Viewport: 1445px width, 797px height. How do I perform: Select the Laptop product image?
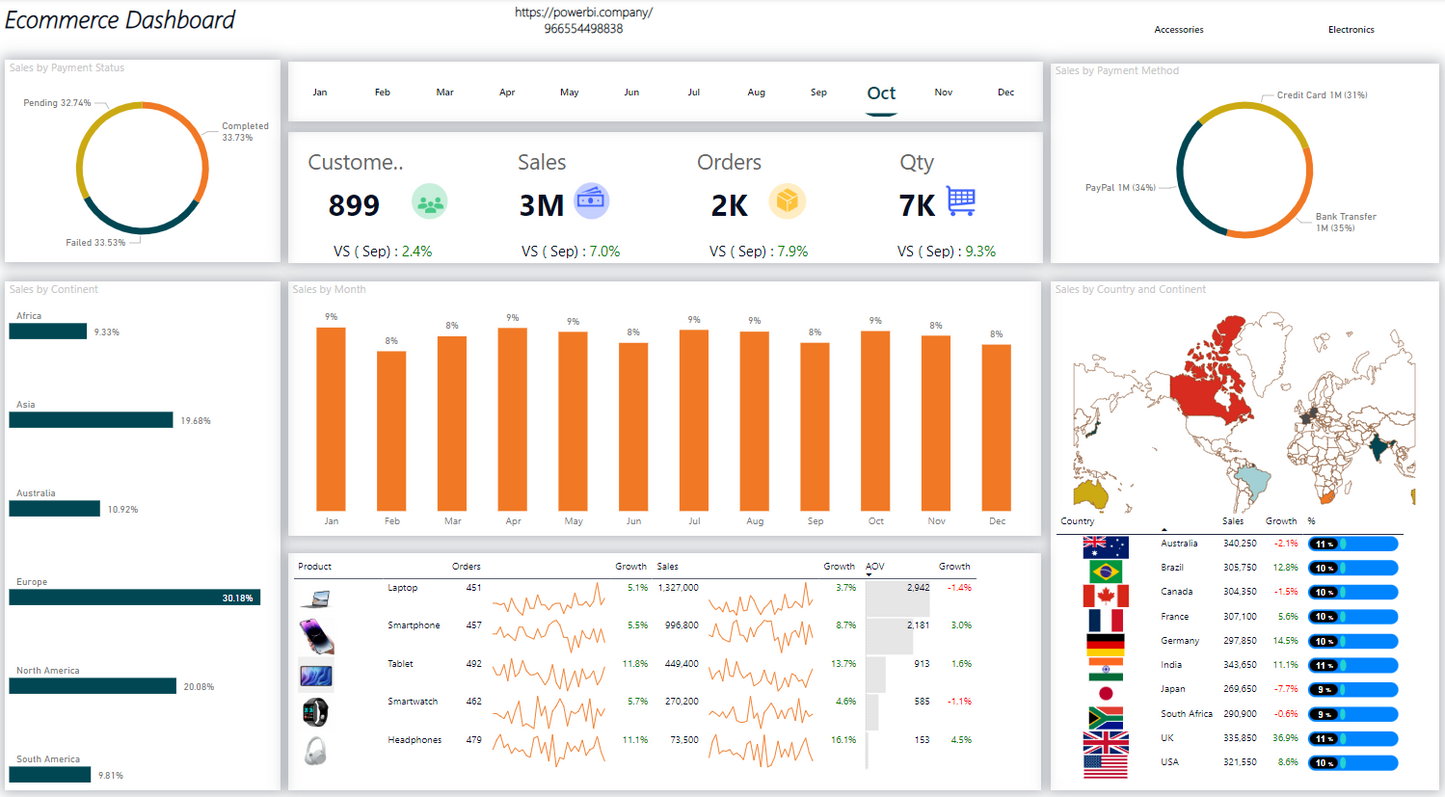(x=315, y=599)
